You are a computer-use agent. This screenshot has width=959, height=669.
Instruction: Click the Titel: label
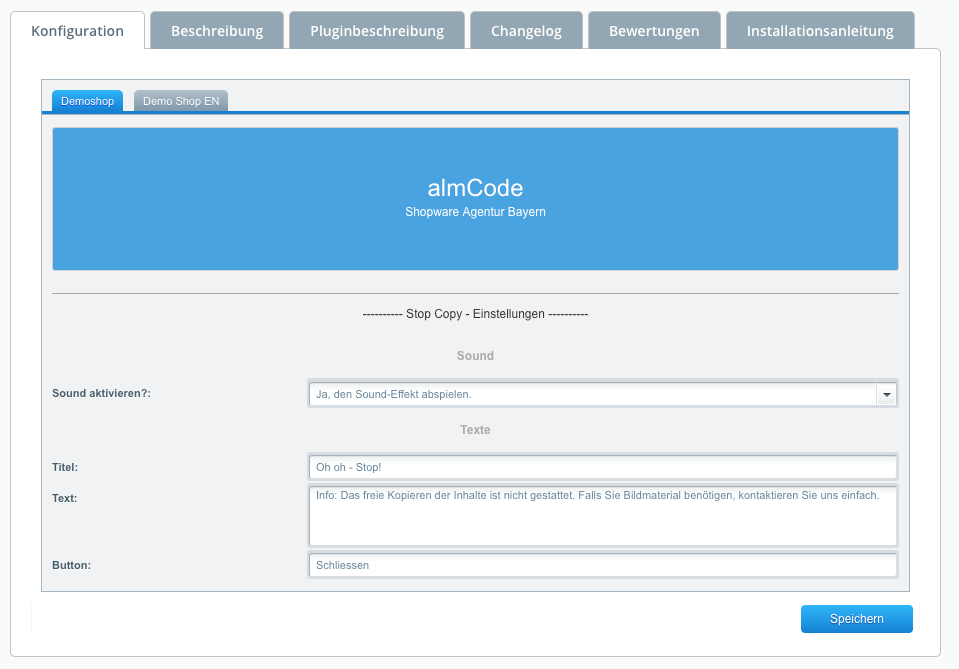(x=65, y=467)
